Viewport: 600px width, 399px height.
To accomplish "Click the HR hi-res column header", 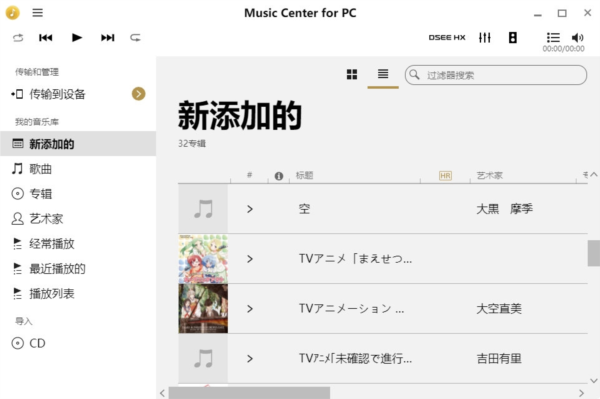I will pyautogui.click(x=445, y=176).
